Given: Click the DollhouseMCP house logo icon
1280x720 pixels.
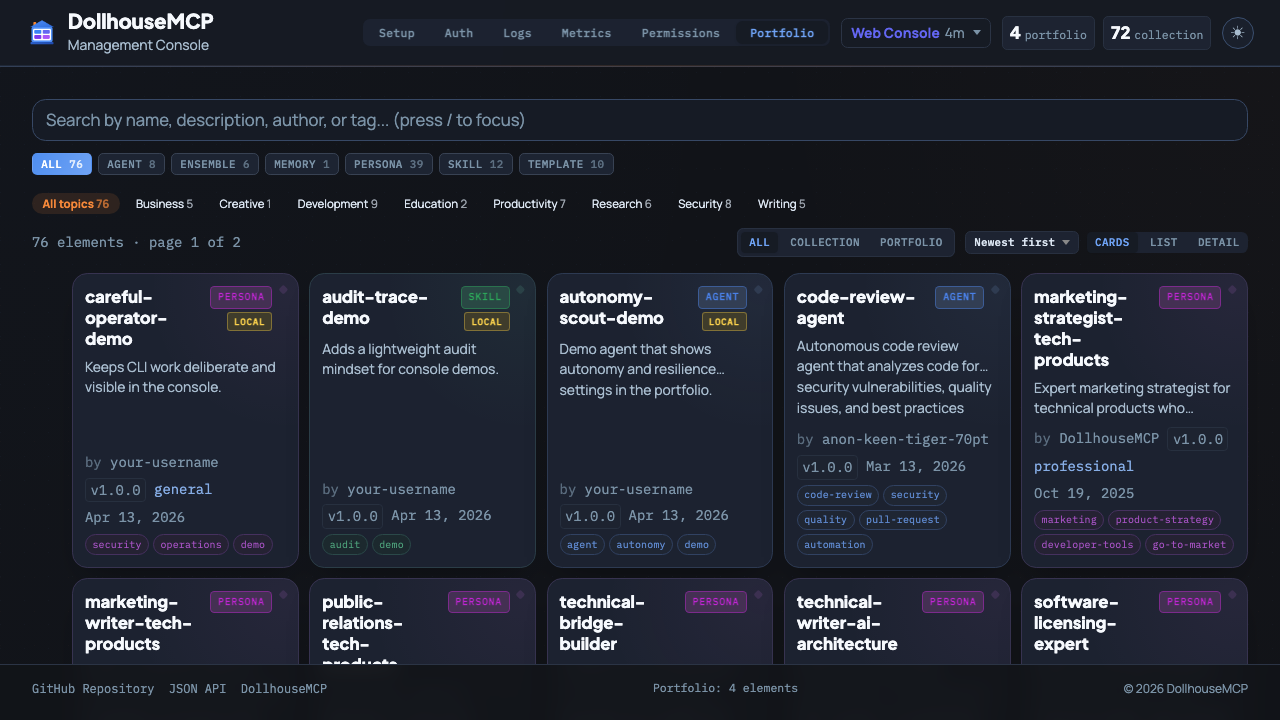Looking at the screenshot, I should [x=42, y=33].
